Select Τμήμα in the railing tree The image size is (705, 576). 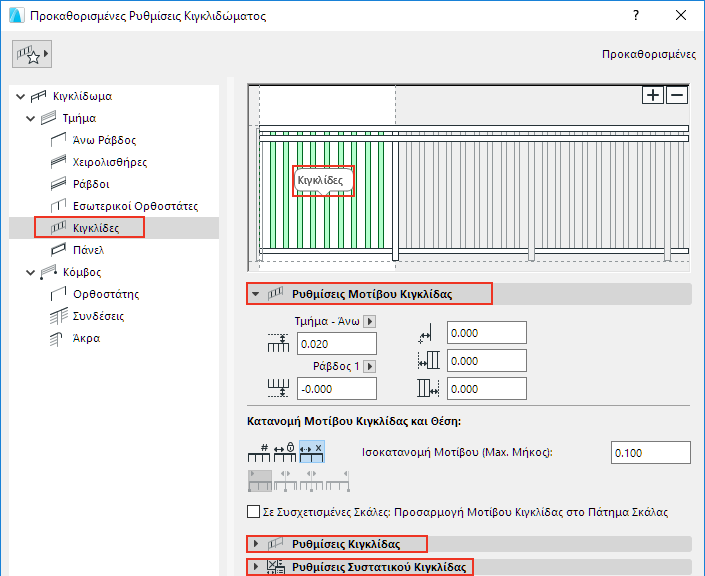tap(79, 118)
